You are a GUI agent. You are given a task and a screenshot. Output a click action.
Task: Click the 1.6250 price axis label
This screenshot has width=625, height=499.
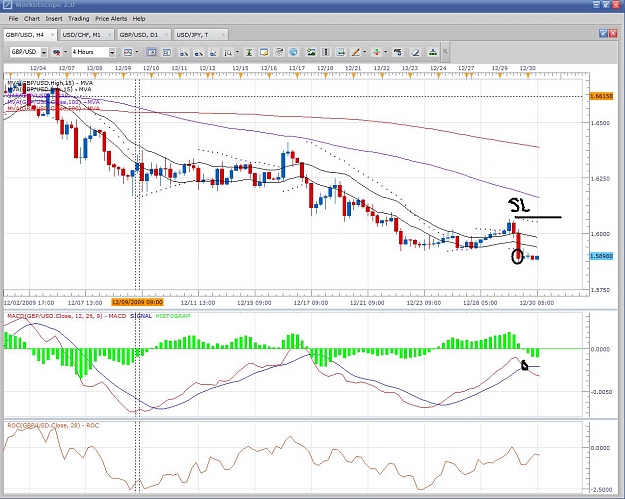601,179
